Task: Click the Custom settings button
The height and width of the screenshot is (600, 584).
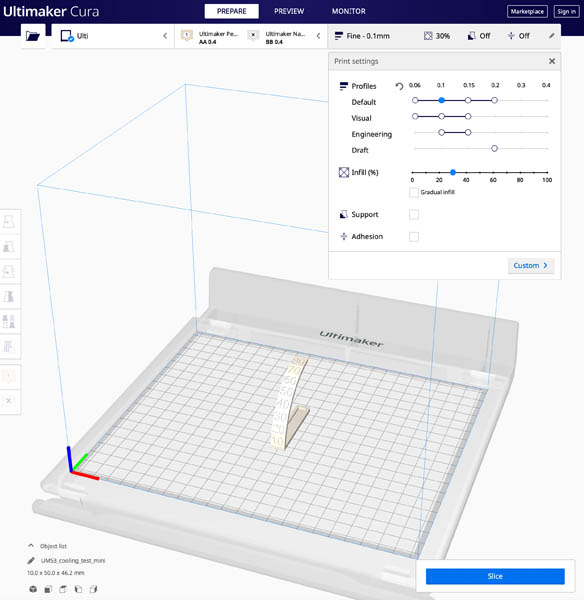Action: (531, 266)
